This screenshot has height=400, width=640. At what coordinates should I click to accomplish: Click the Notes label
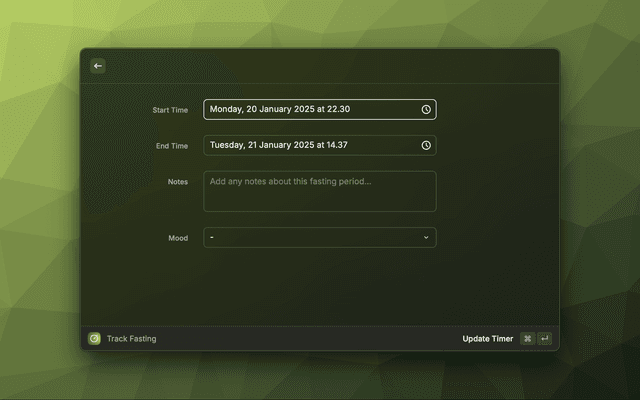(x=177, y=182)
